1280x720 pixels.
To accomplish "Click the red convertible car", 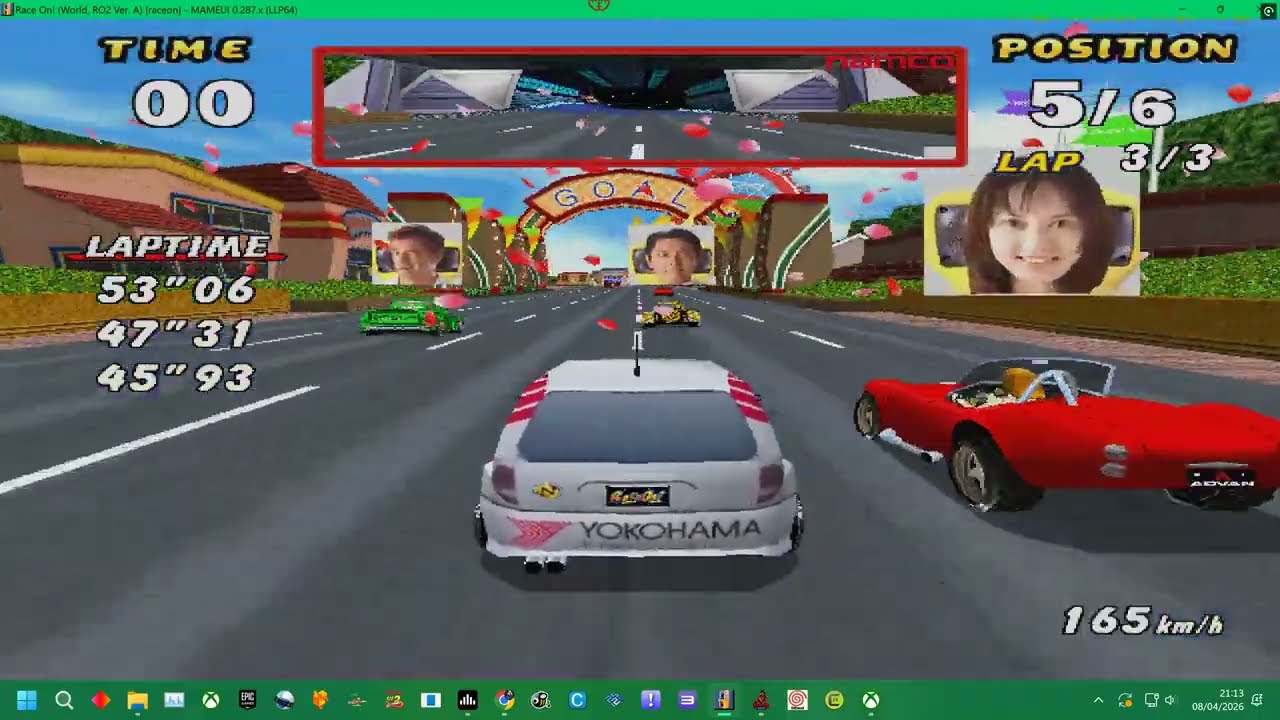I will pyautogui.click(x=1066, y=435).
